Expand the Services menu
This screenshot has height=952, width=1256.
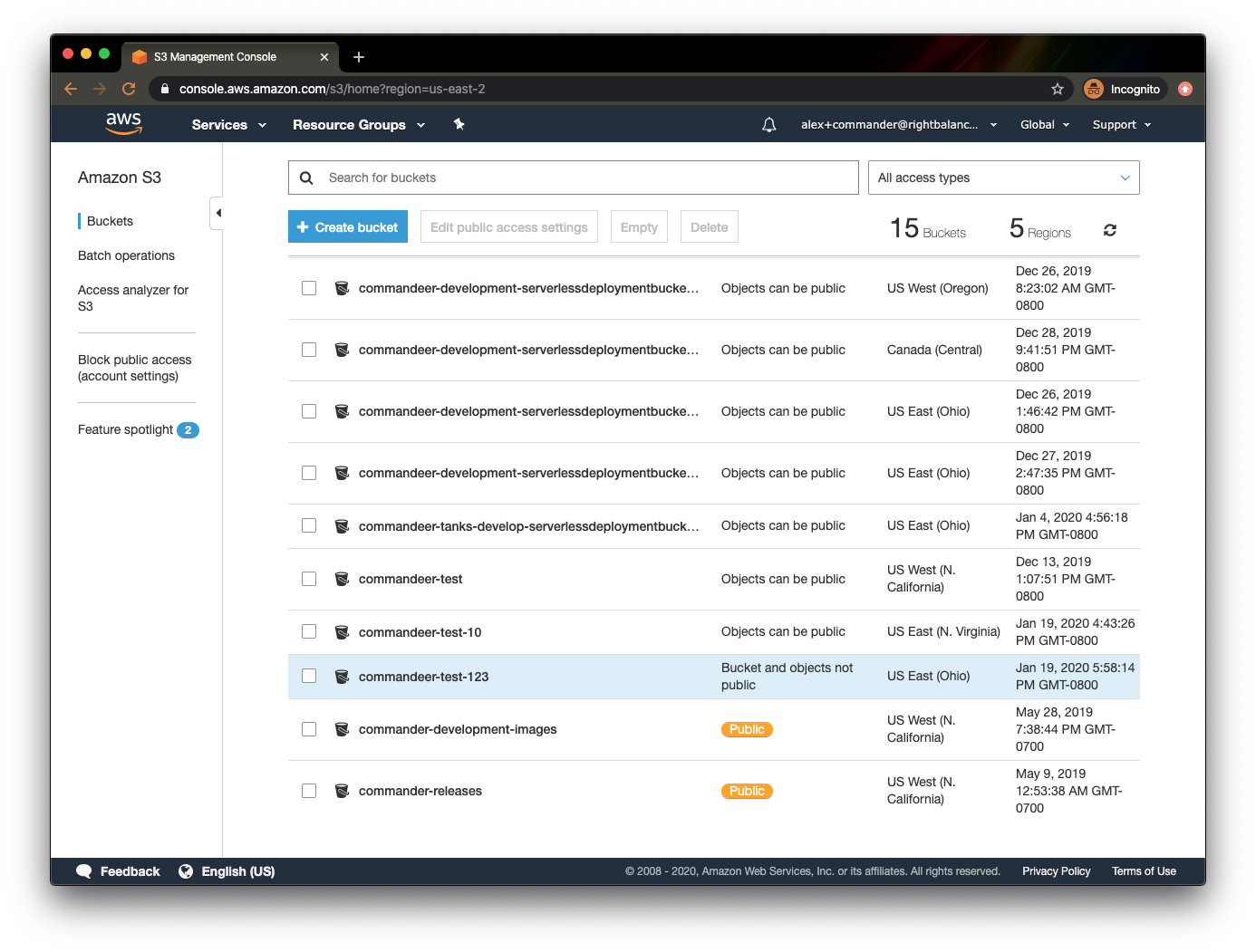[228, 125]
